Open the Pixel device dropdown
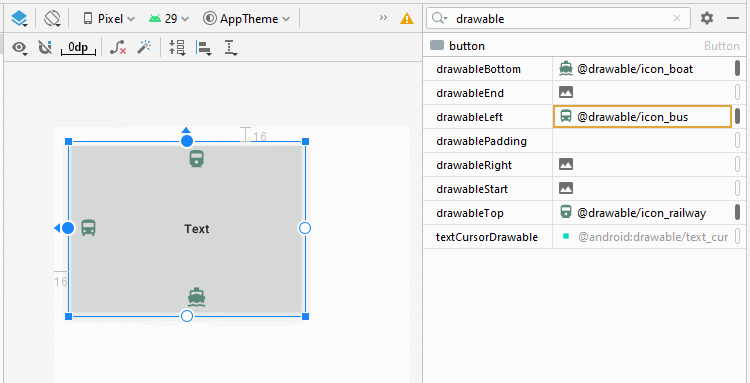 point(109,19)
